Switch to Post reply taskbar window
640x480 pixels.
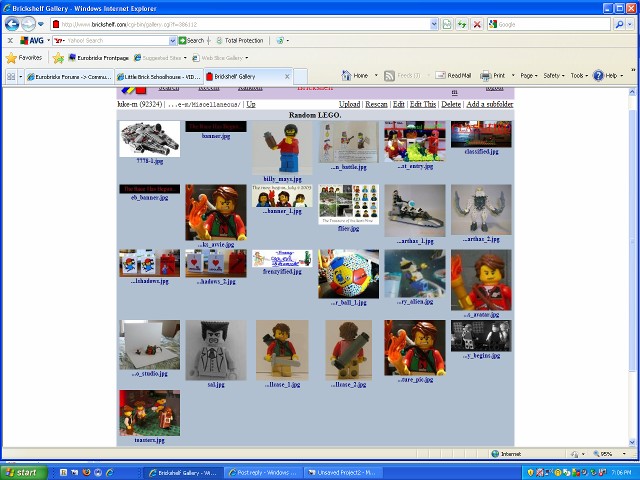pyautogui.click(x=264, y=472)
